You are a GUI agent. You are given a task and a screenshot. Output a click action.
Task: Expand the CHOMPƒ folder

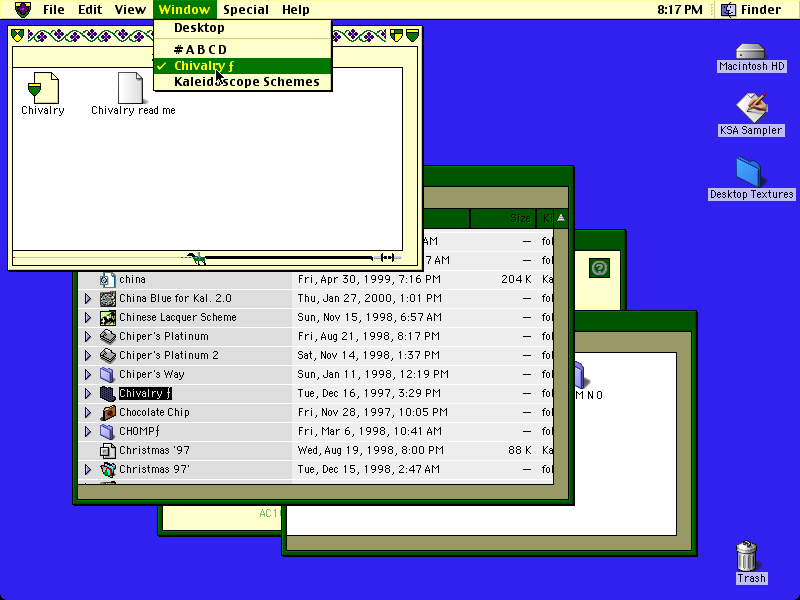88,432
